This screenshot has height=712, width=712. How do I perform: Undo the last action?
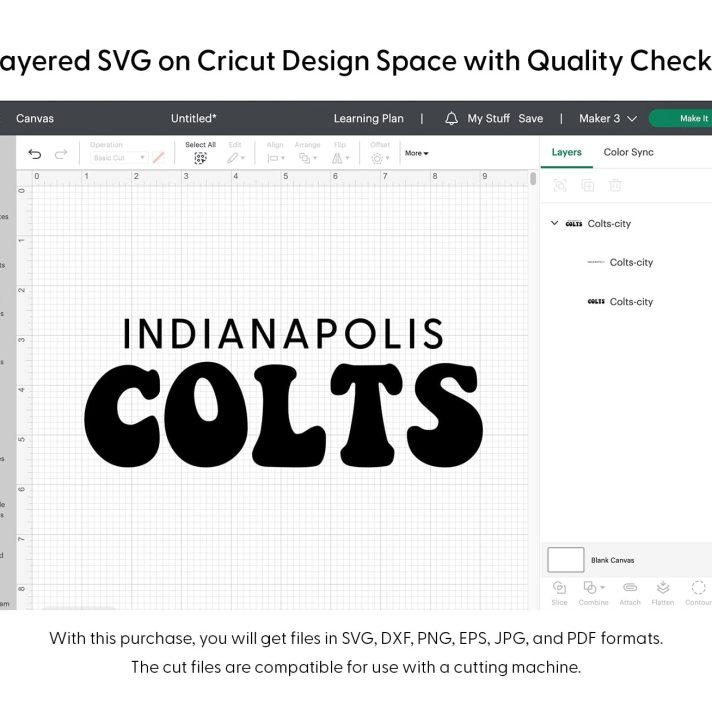tap(35, 154)
